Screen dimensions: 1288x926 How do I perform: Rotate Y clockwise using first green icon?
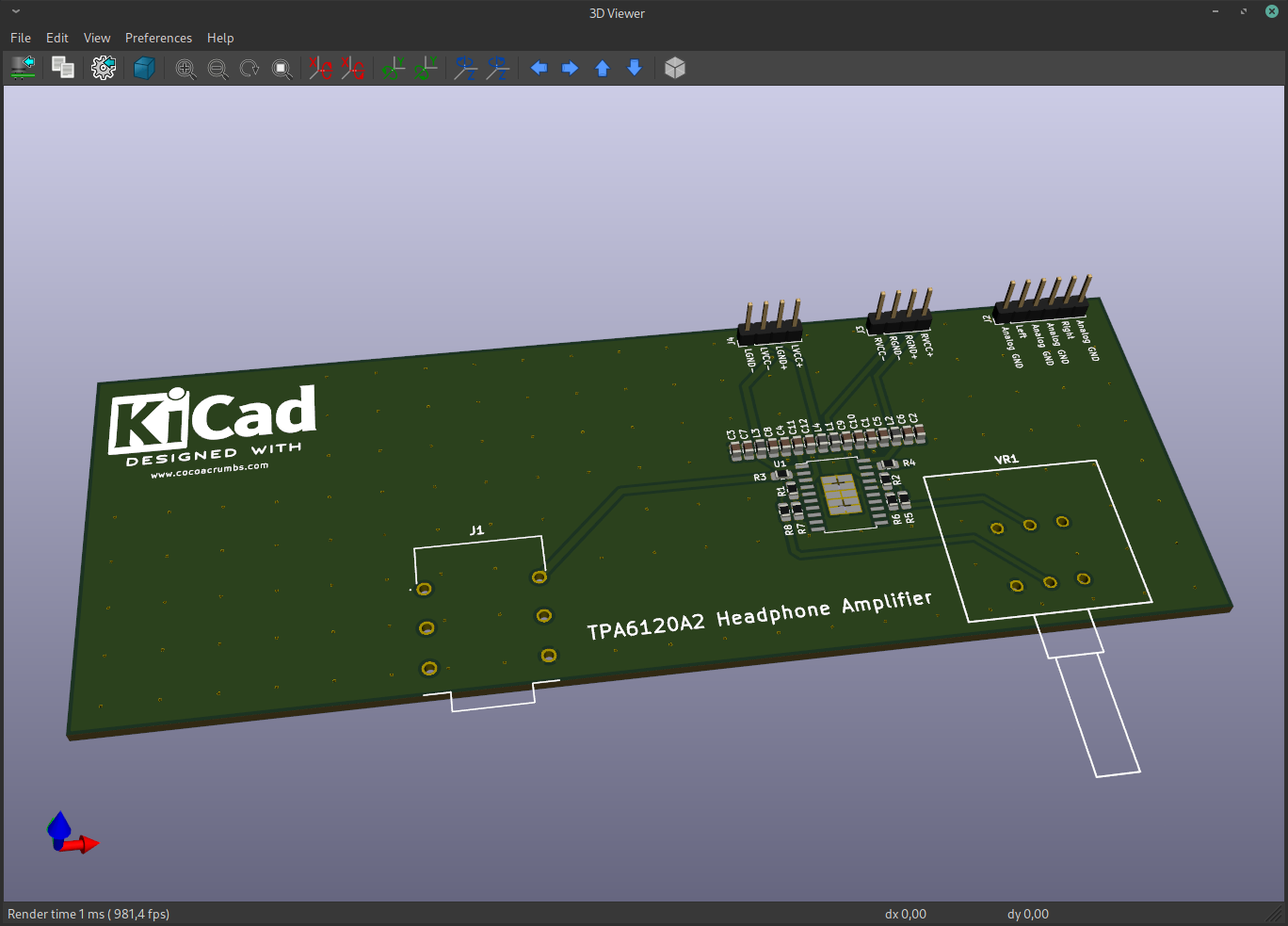click(394, 68)
